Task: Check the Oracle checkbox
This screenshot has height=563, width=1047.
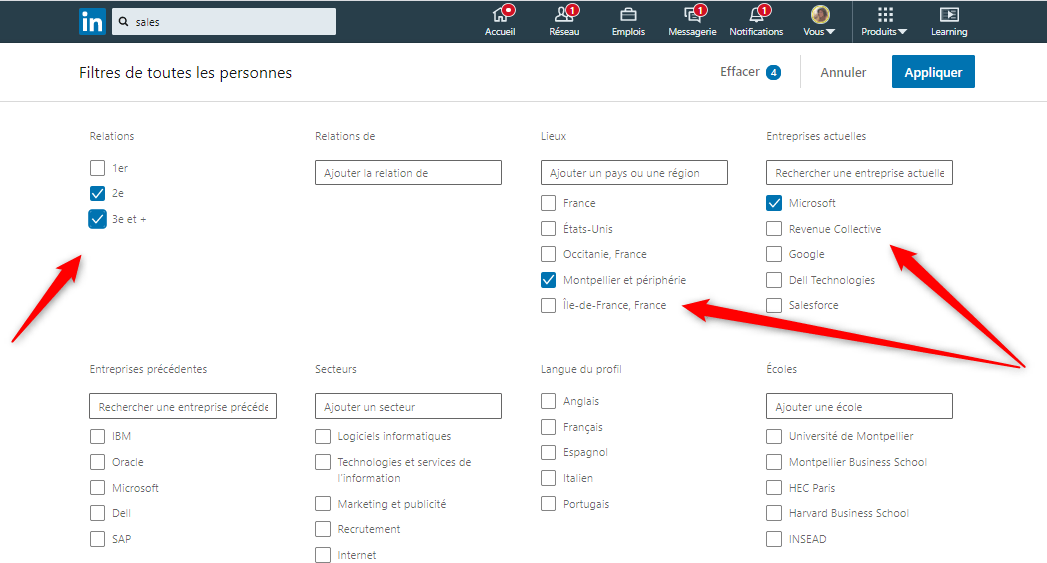Action: pyautogui.click(x=97, y=461)
